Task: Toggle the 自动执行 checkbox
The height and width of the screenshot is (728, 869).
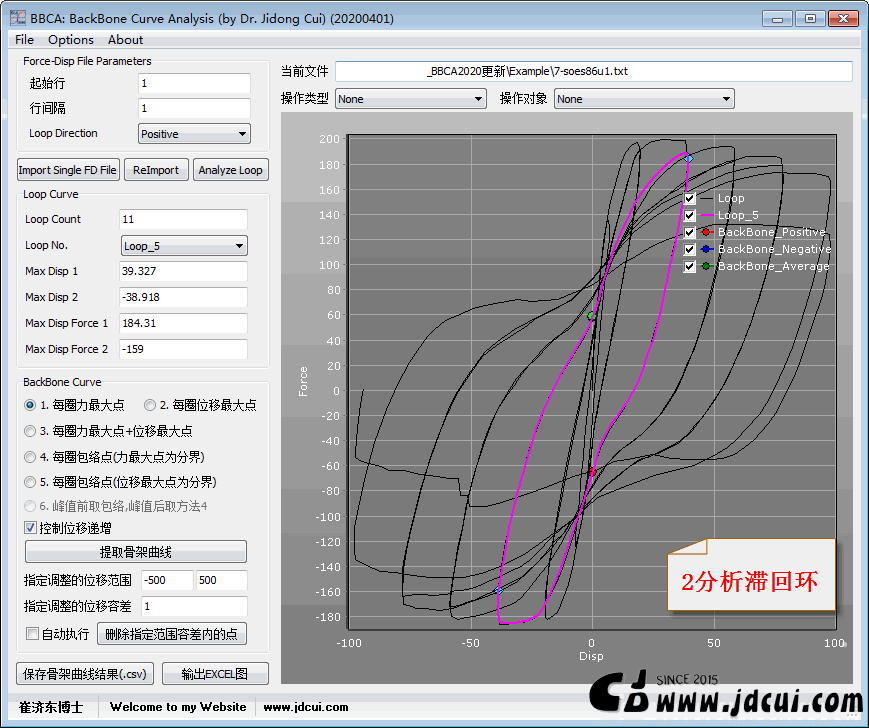Action: [33, 634]
